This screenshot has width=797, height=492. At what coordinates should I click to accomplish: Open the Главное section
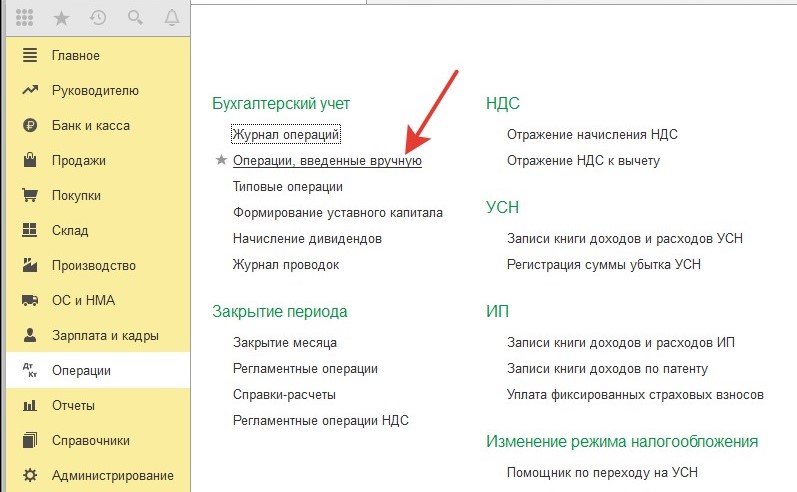click(x=75, y=55)
